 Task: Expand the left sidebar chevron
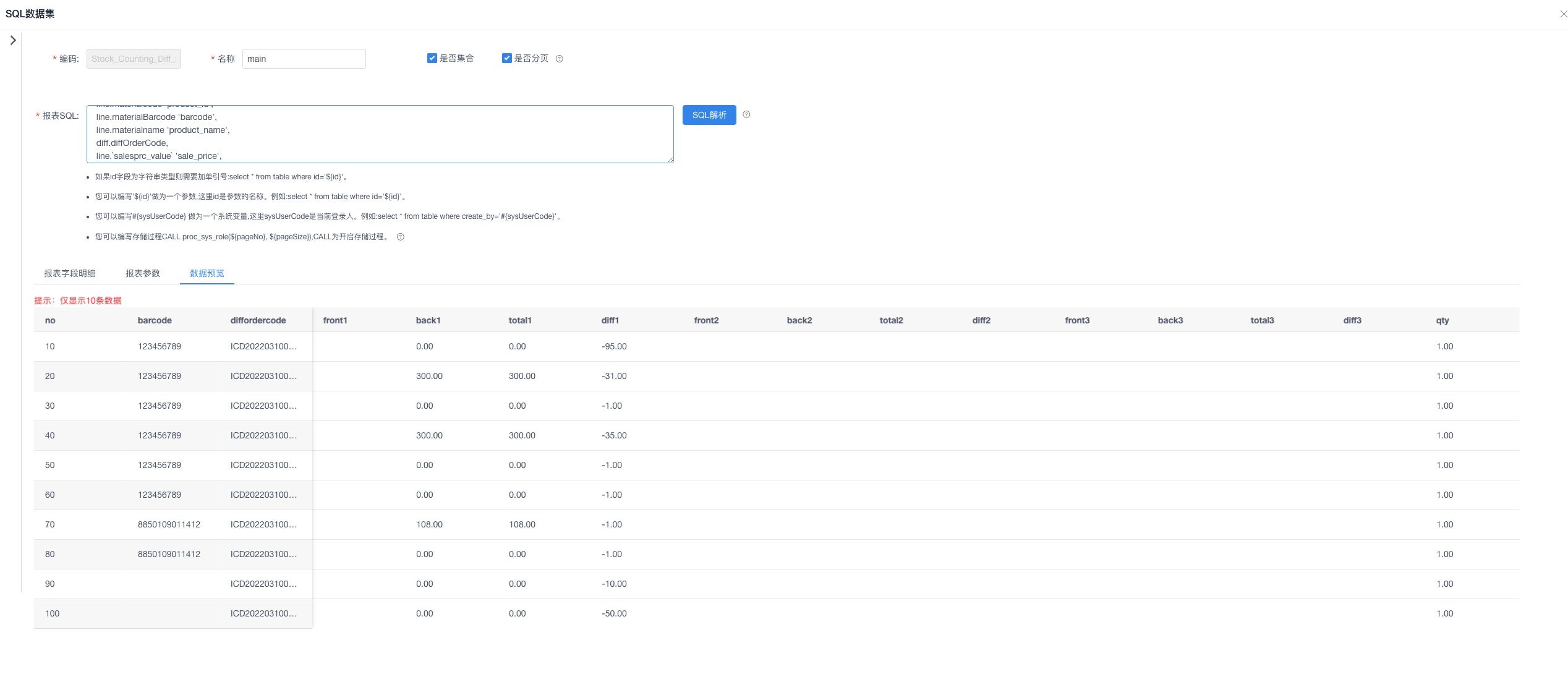(x=13, y=40)
